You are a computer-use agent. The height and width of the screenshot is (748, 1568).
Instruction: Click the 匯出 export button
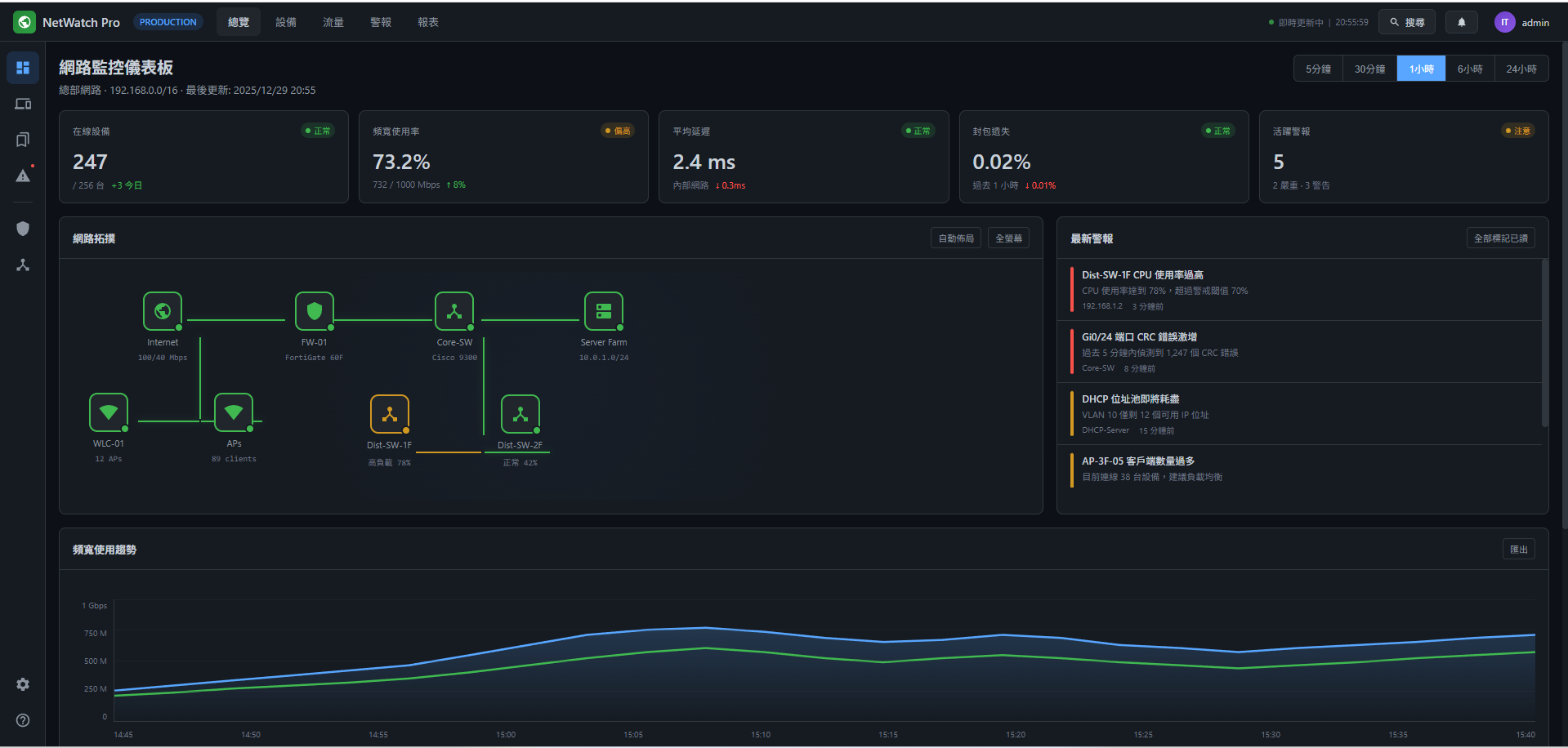1518,550
